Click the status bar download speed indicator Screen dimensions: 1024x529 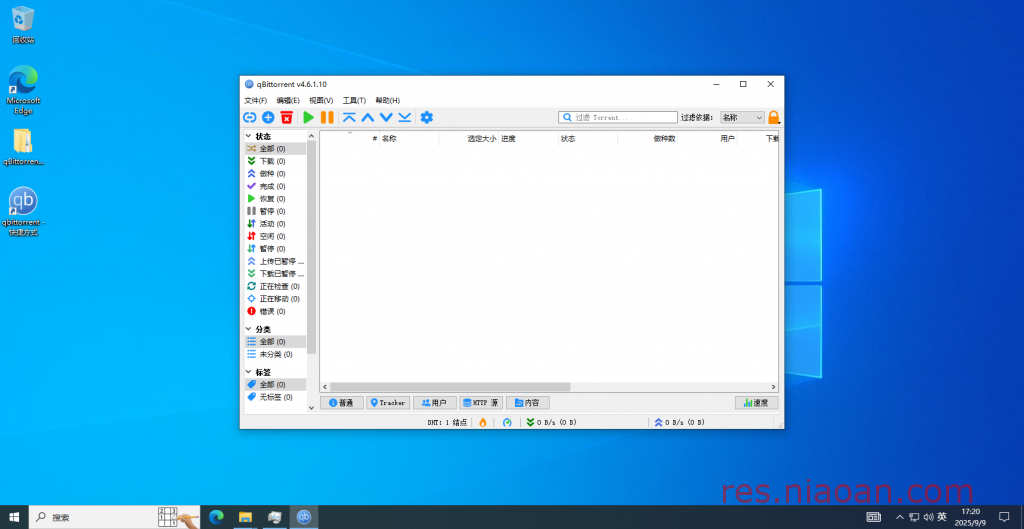pyautogui.click(x=552, y=423)
